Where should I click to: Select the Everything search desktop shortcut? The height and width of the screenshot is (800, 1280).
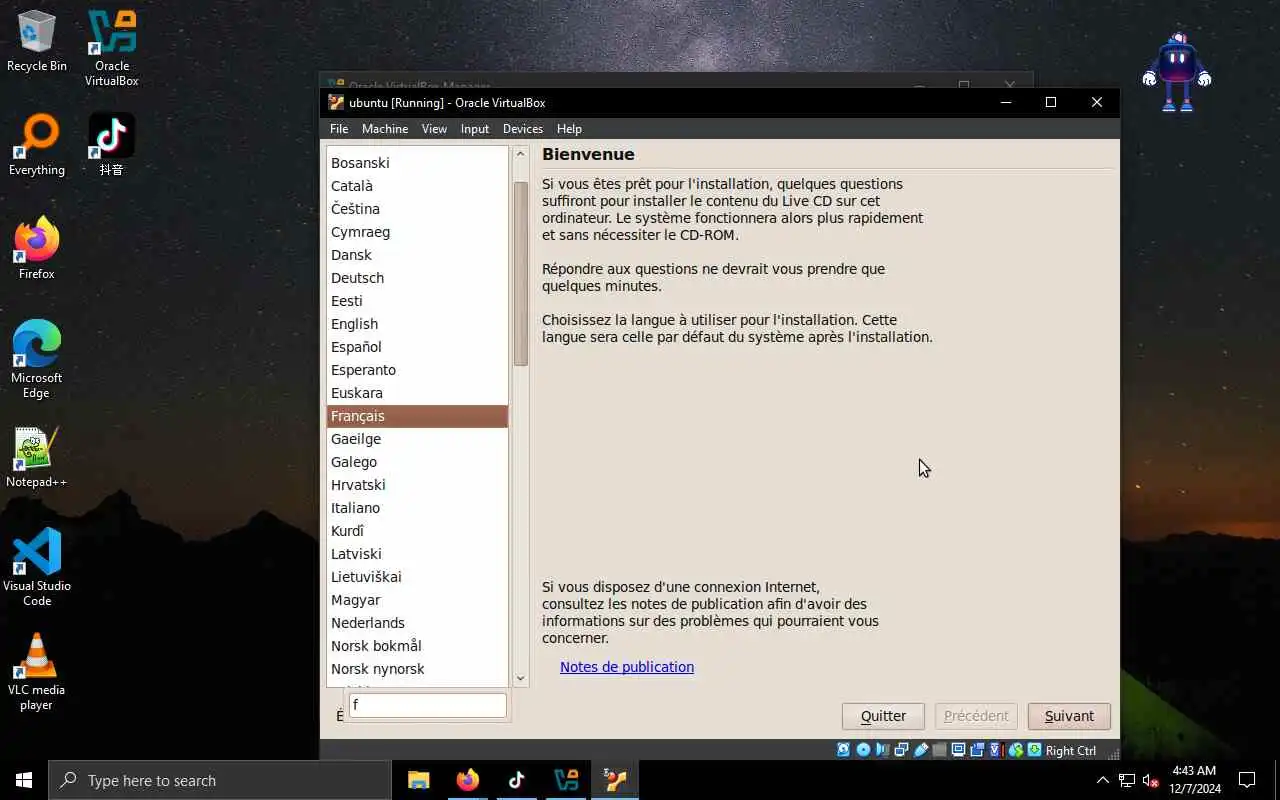(x=37, y=145)
